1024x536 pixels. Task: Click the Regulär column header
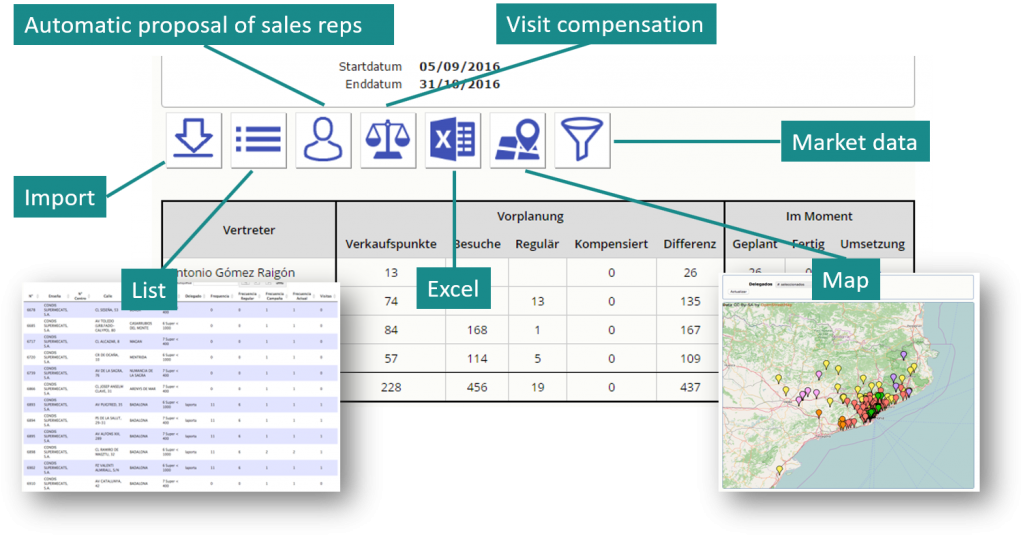536,244
